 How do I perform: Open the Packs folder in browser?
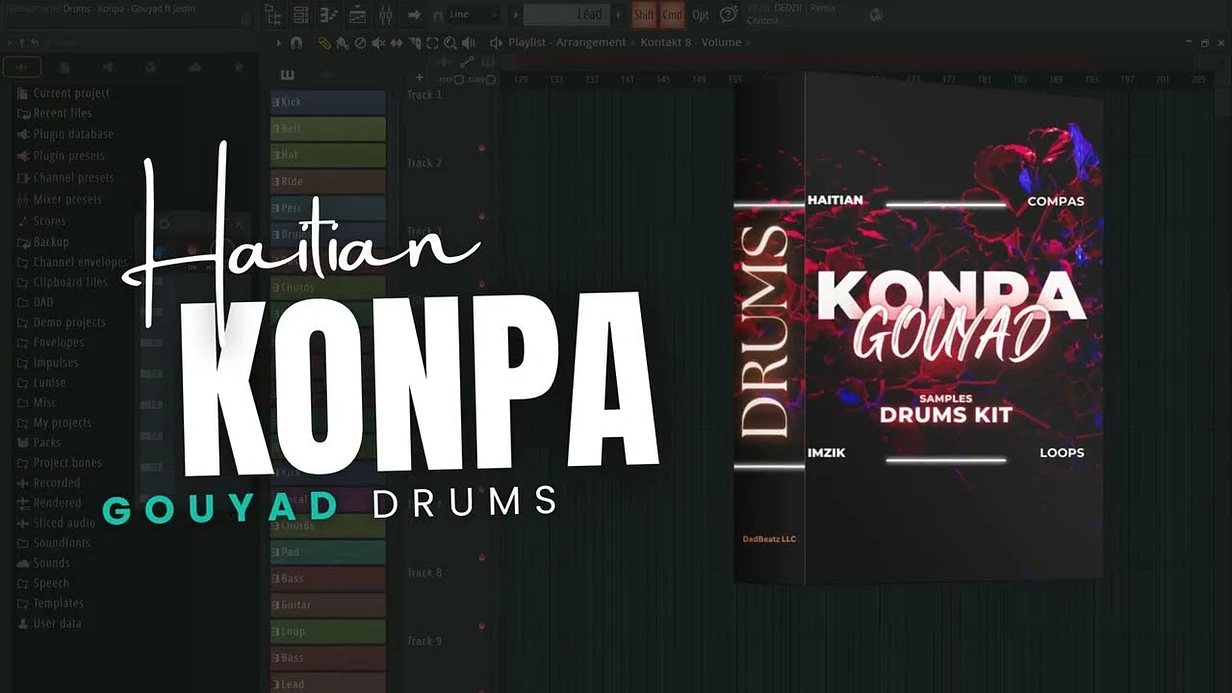coord(39,442)
